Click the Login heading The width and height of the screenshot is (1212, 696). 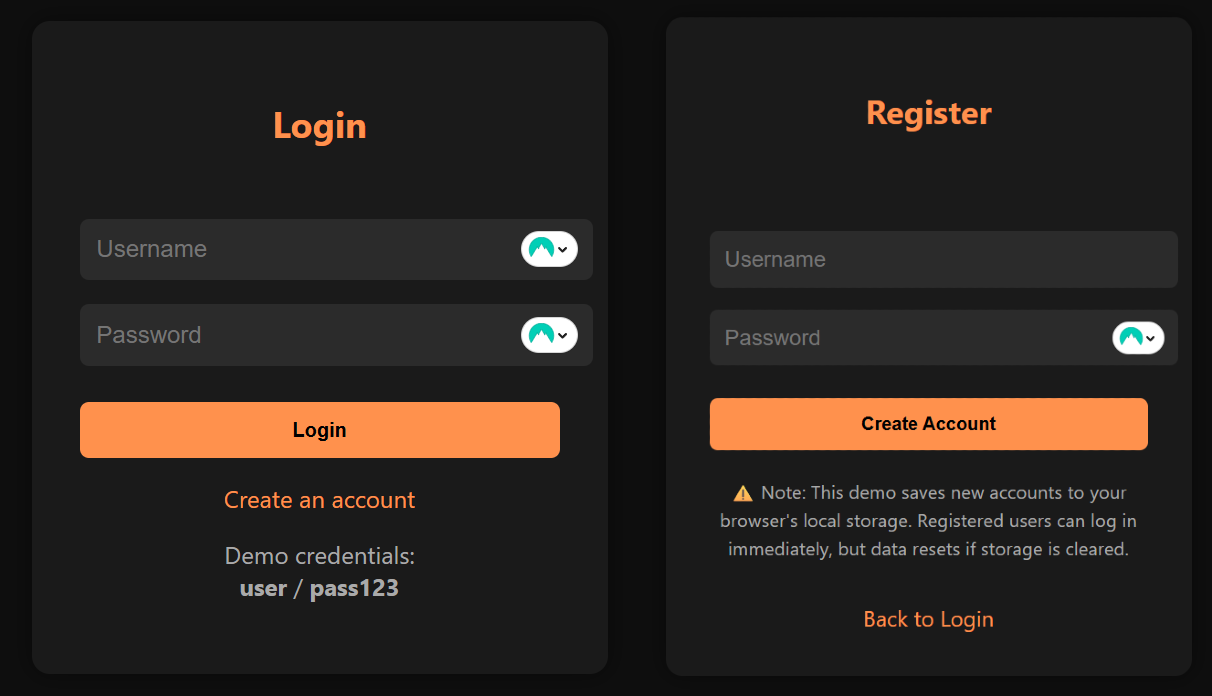(x=319, y=125)
